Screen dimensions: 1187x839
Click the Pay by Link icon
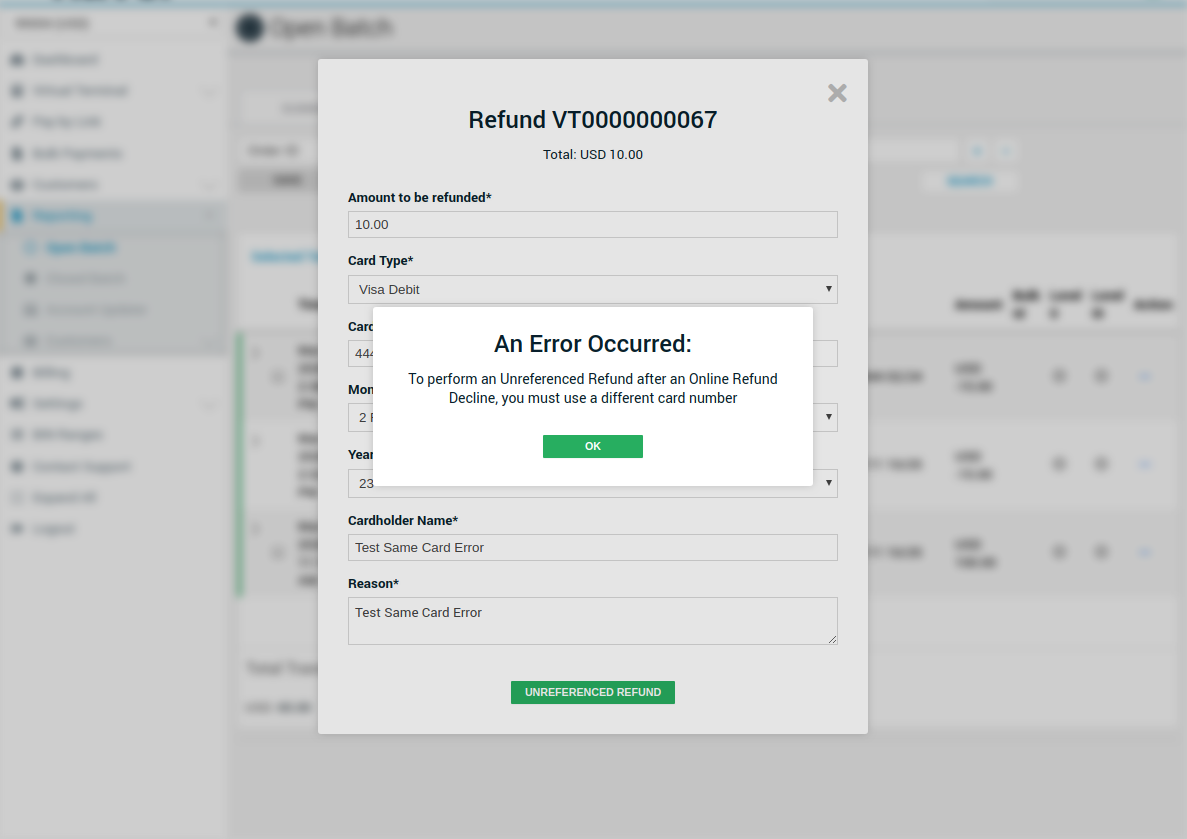(x=16, y=122)
